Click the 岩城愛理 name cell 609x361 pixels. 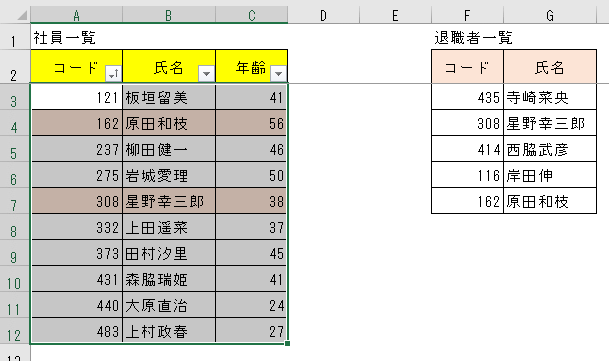[169, 175]
